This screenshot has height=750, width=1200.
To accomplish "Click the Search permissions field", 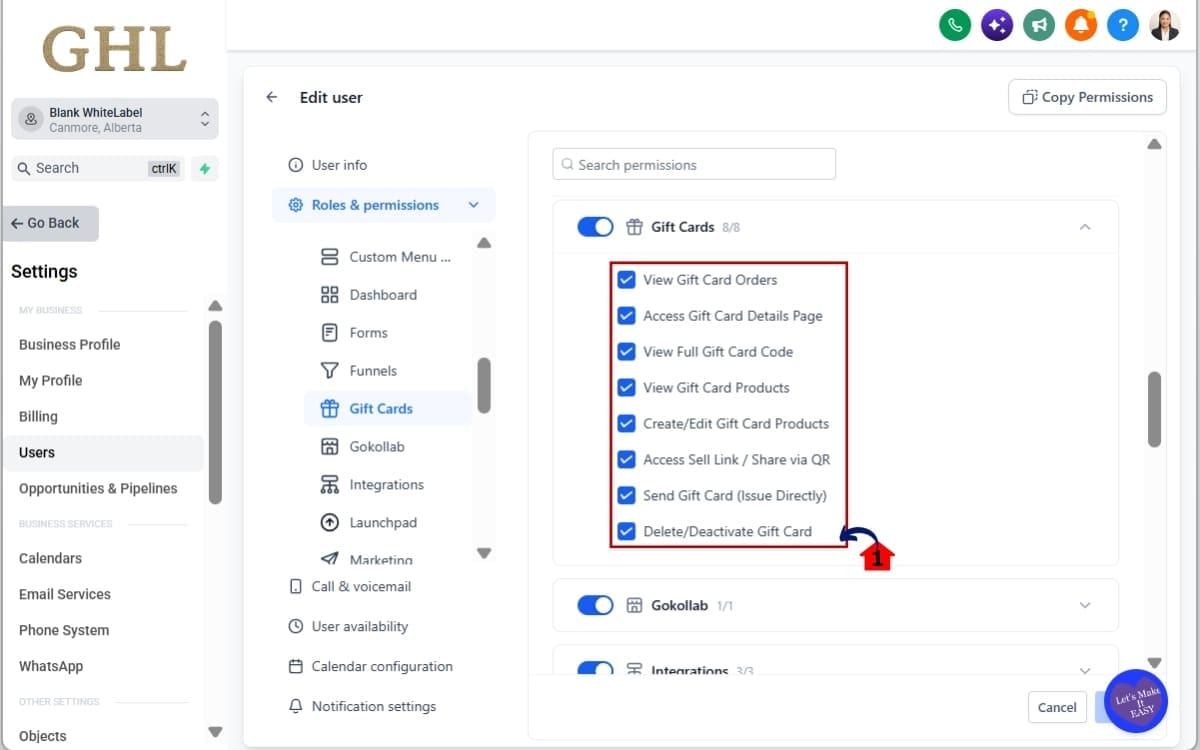I will coord(694,164).
